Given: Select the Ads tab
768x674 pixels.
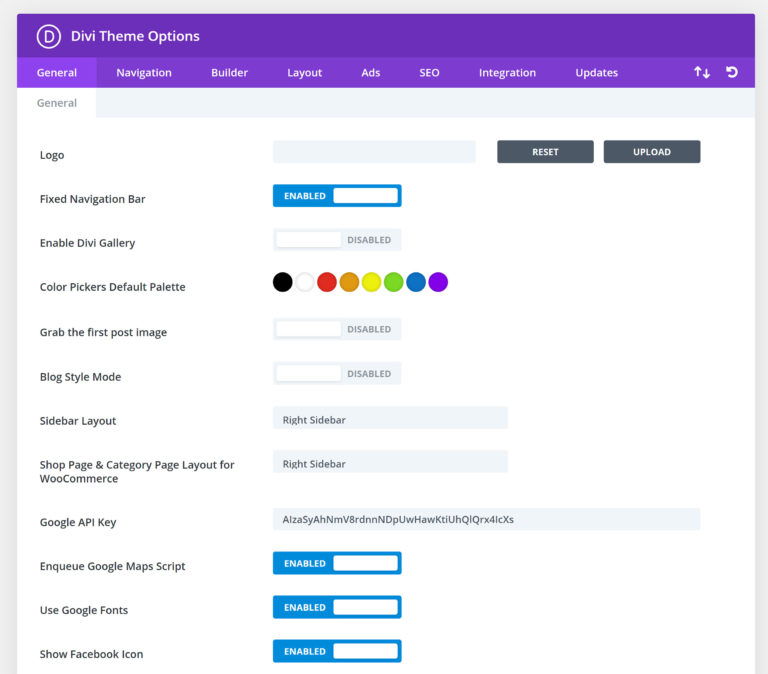Looking at the screenshot, I should 371,72.
